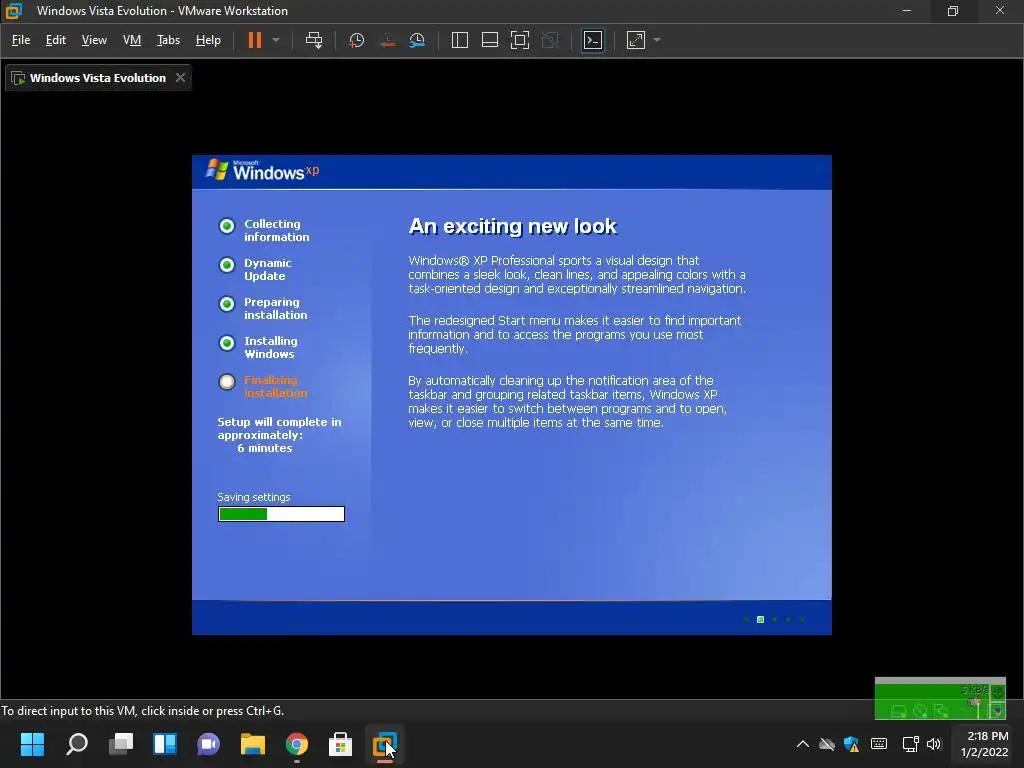The width and height of the screenshot is (1024, 768).
Task: Open File Explorer from the taskbar
Action: [253, 744]
